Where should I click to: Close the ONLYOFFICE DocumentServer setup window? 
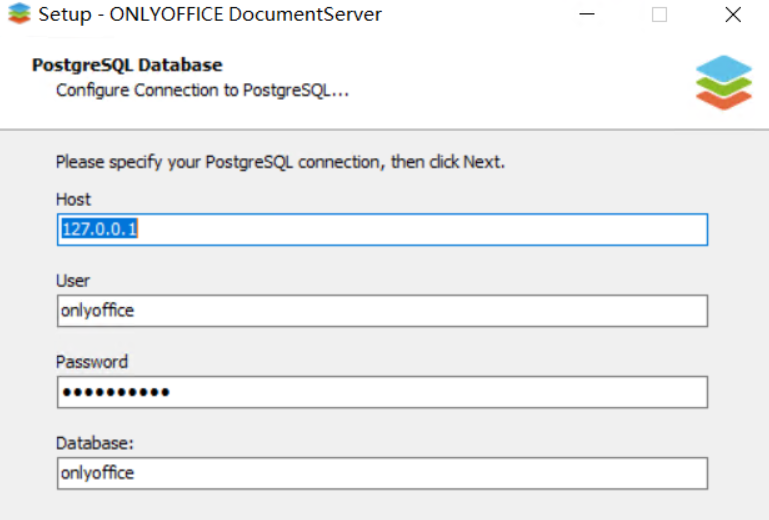733,15
